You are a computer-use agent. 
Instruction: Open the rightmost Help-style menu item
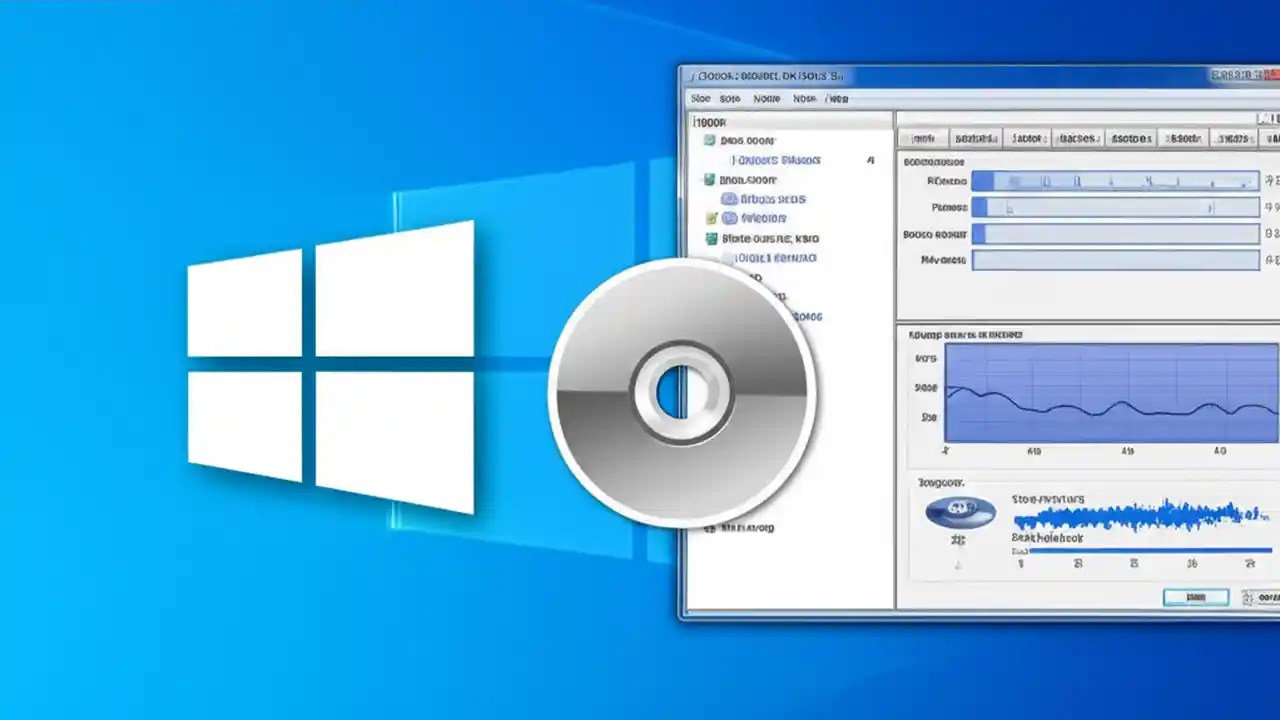[x=838, y=98]
